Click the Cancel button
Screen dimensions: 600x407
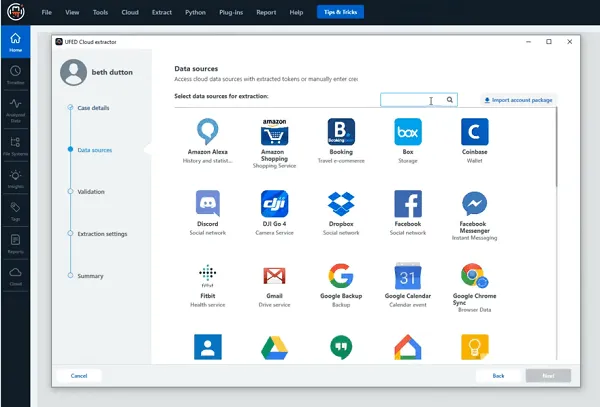click(x=79, y=376)
